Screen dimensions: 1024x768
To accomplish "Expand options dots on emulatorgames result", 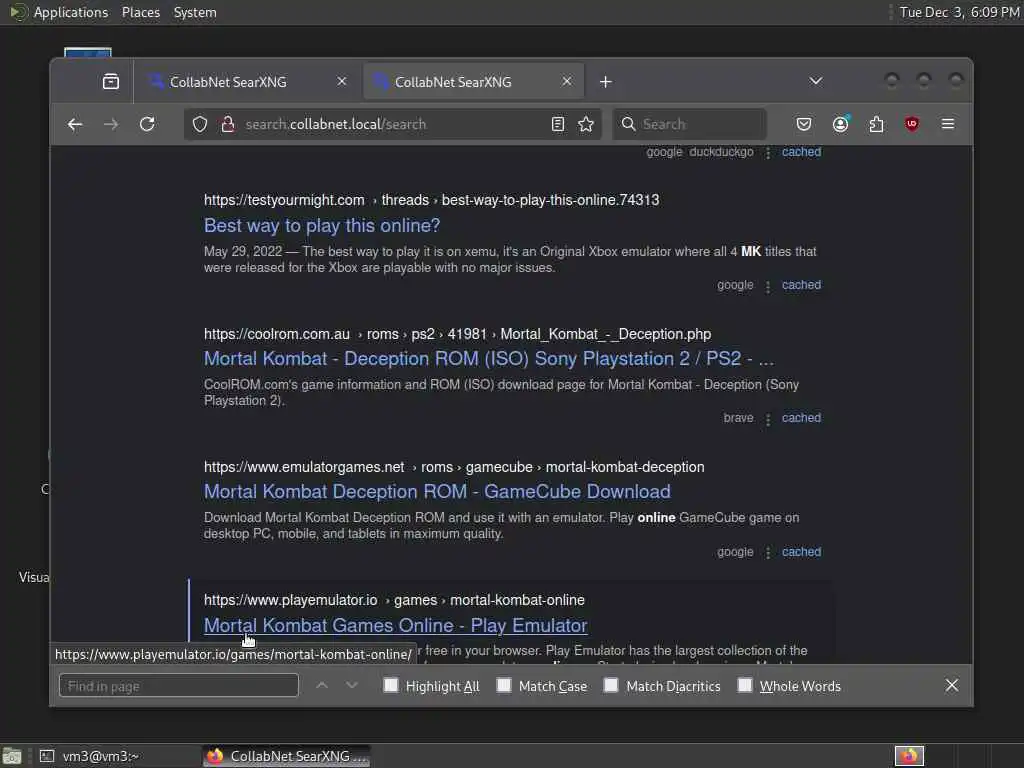I will coord(768,552).
